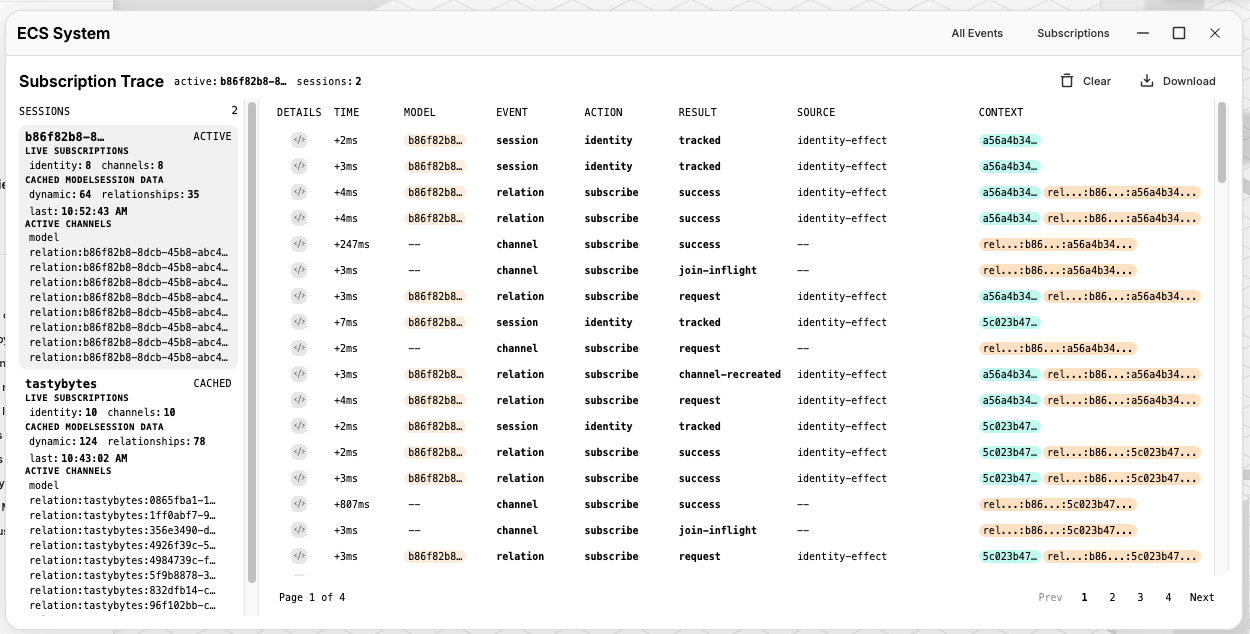1250x634 pixels.
Task: Click the Subscription Trace heading
Action: tap(91, 81)
